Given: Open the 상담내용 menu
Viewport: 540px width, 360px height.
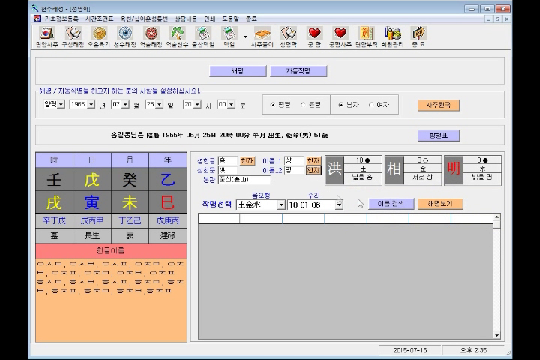Looking at the screenshot, I should (x=186, y=19).
